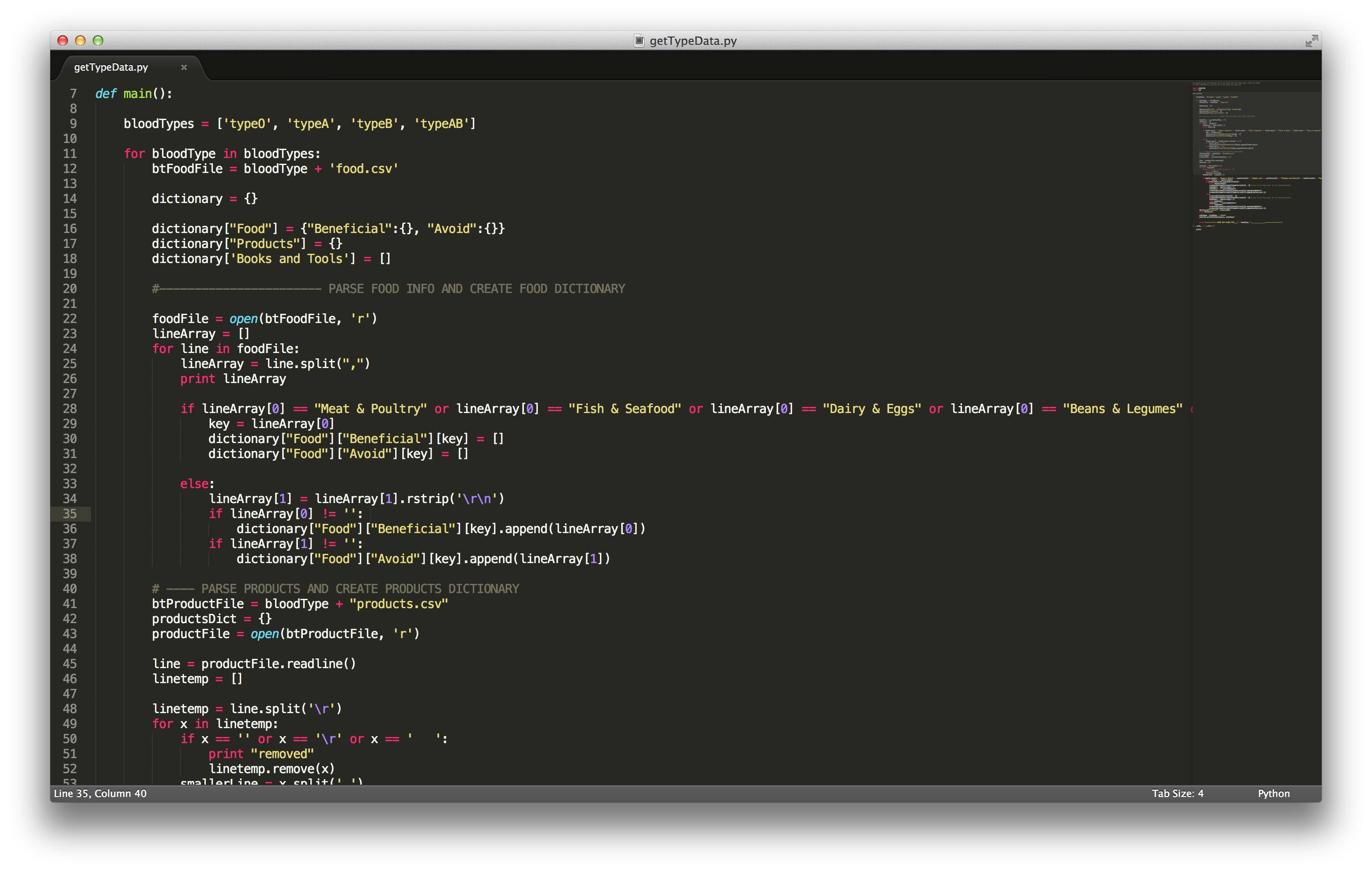Click the highlighted line number 35
Viewport: 1372px width, 872px height.
(69, 513)
